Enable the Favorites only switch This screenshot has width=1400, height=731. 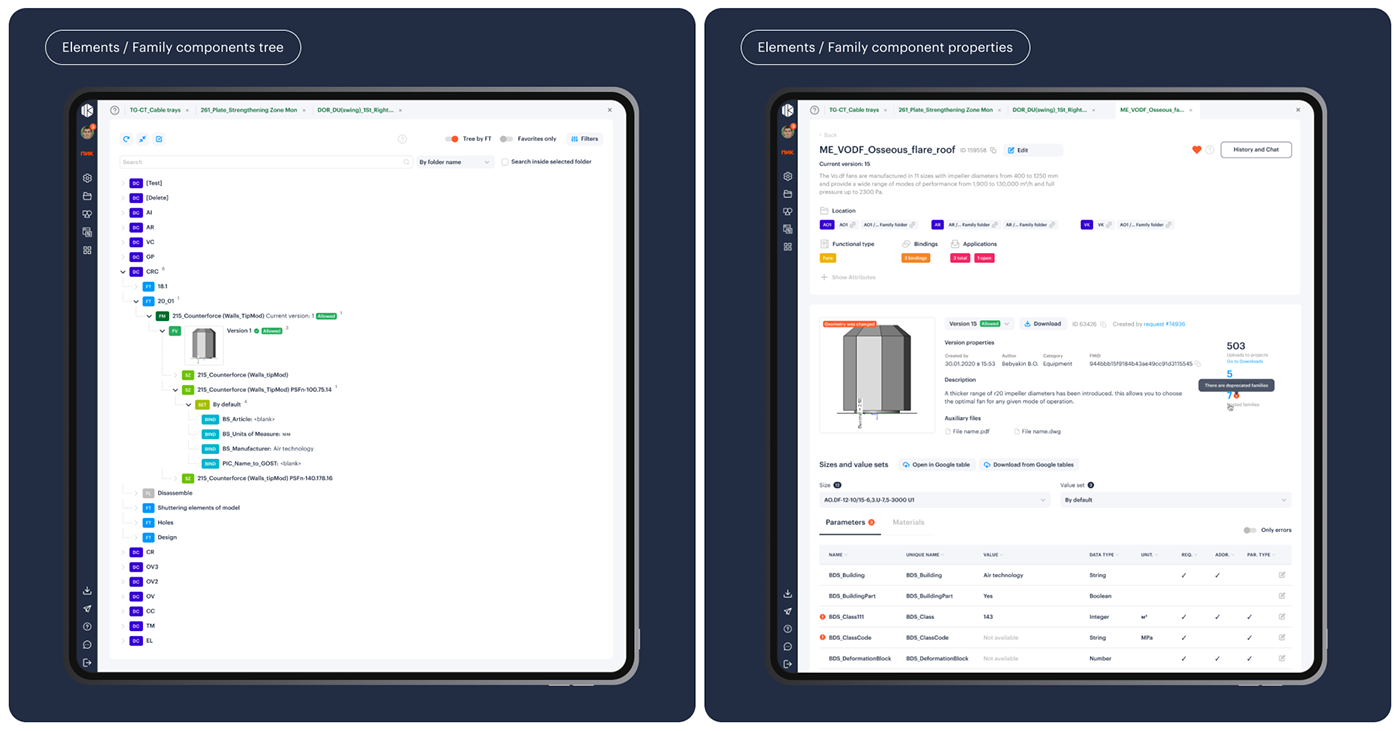pyautogui.click(x=506, y=139)
